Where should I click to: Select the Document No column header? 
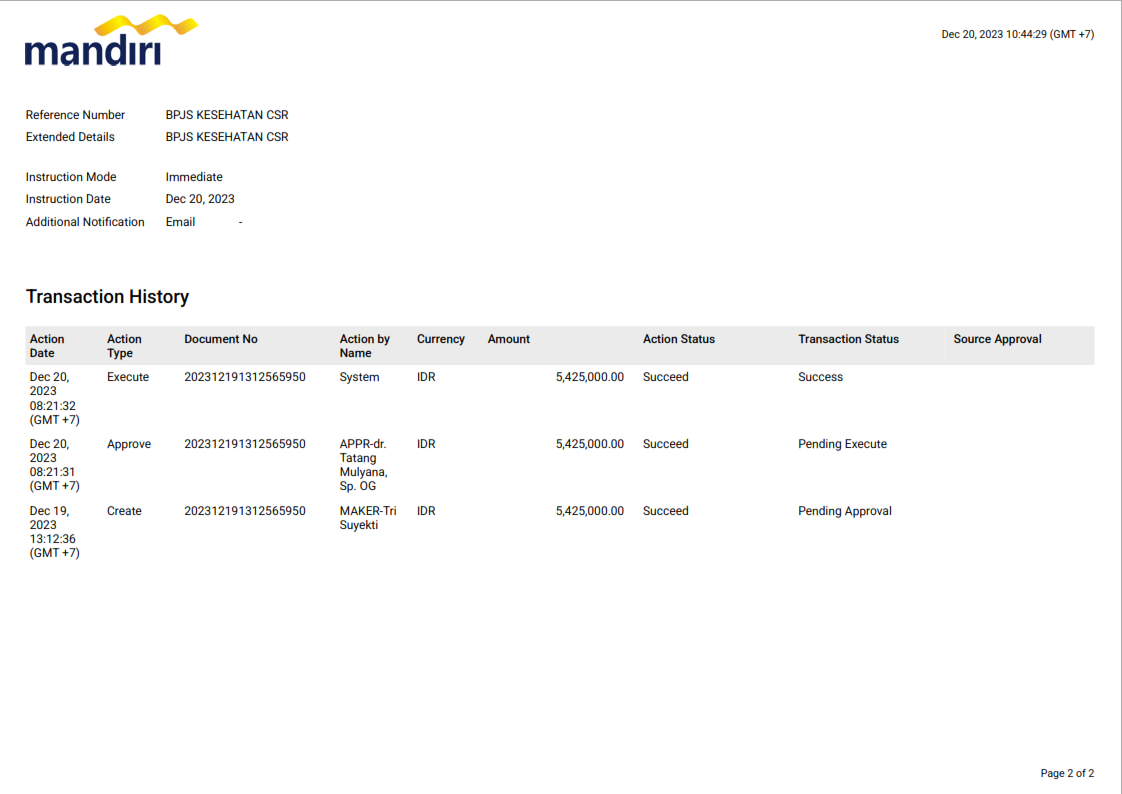point(221,339)
